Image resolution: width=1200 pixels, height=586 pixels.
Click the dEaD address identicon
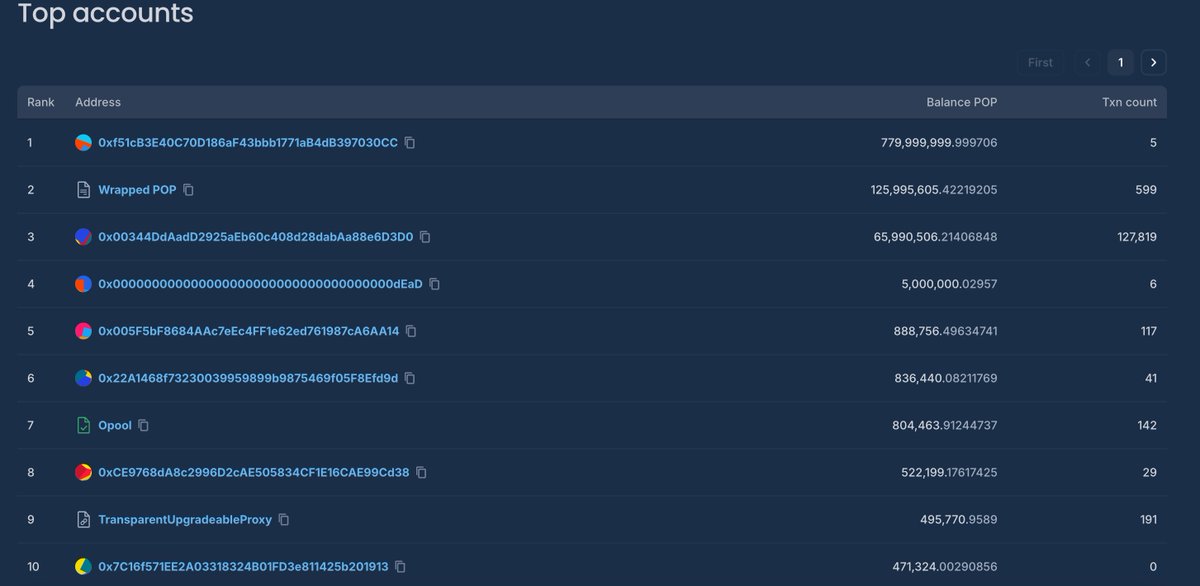point(84,284)
